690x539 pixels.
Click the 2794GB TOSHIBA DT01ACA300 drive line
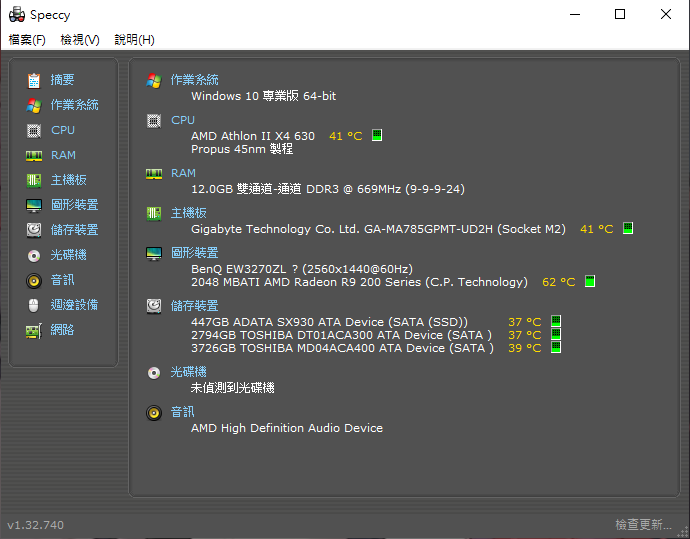click(341, 335)
